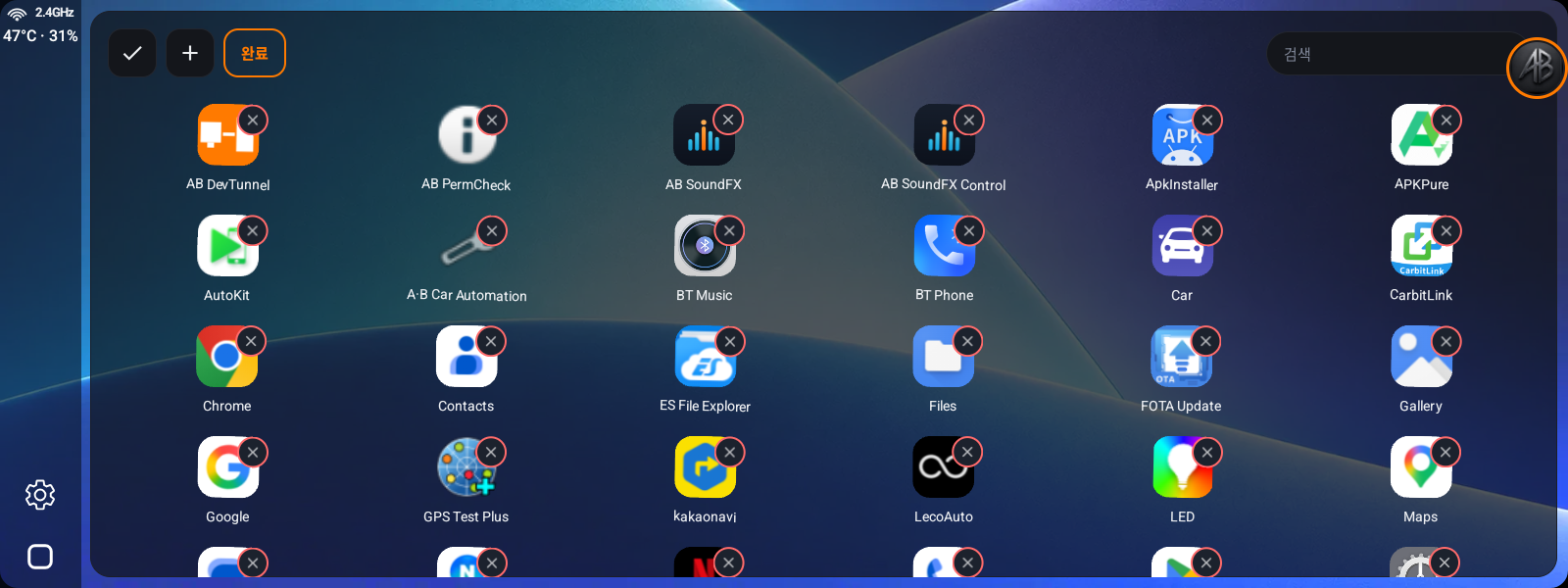Open the AB DevTunnel app icon

point(227,135)
